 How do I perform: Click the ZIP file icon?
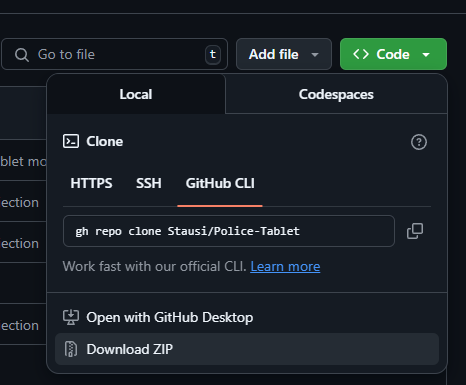click(x=71, y=349)
